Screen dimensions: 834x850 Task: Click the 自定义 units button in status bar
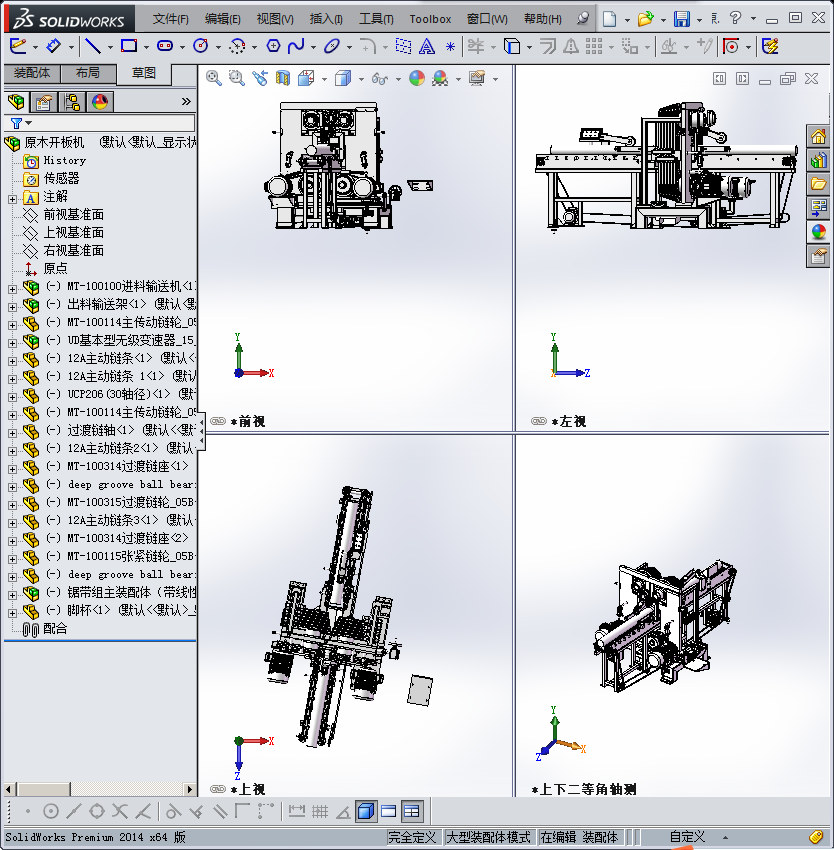[688, 837]
